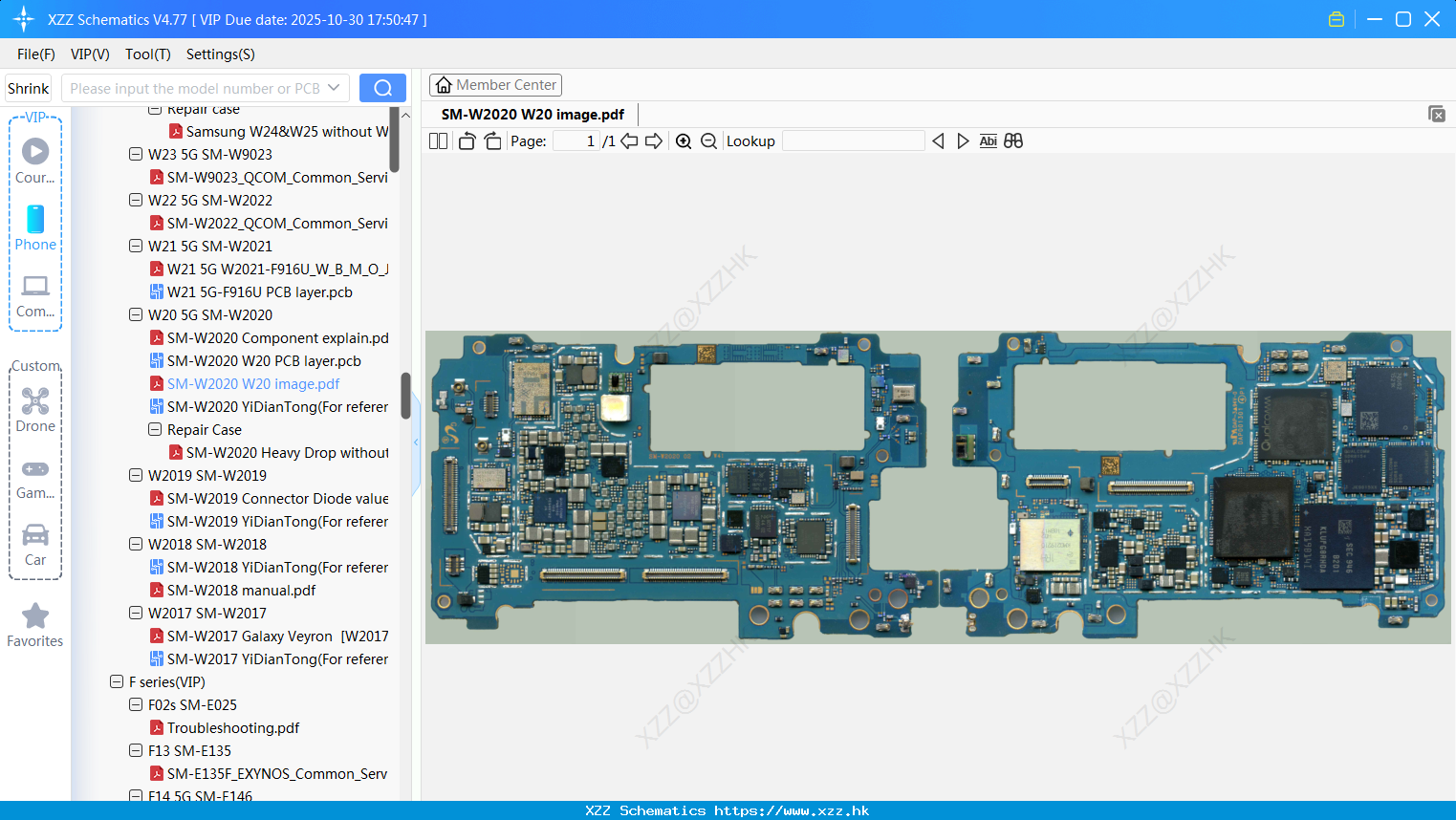Click the panel collapse handle beside tree
Screen dimensions: 1456x820
point(416,442)
